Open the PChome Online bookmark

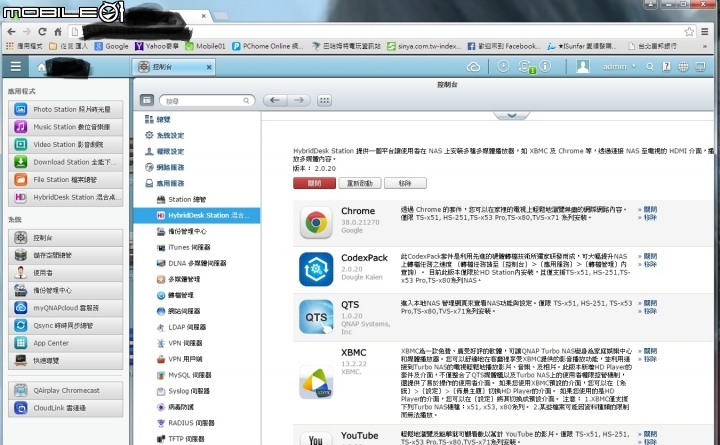[x=268, y=46]
